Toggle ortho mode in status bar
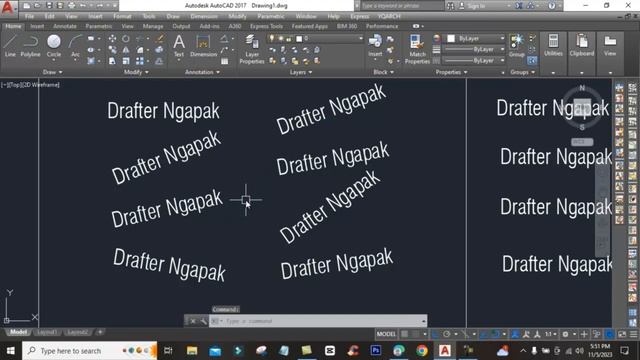This screenshot has width=640, height=360. point(436,334)
